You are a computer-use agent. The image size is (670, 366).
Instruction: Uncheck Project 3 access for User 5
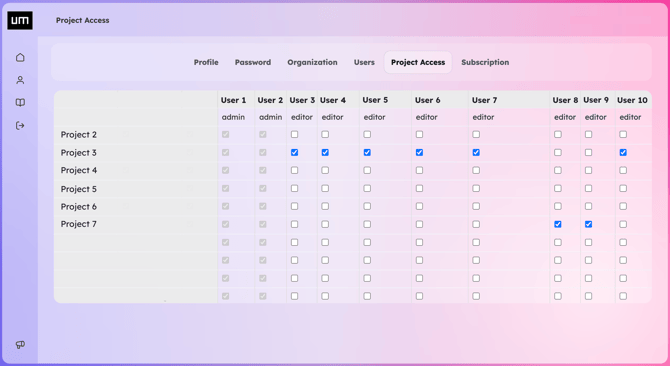click(x=367, y=152)
